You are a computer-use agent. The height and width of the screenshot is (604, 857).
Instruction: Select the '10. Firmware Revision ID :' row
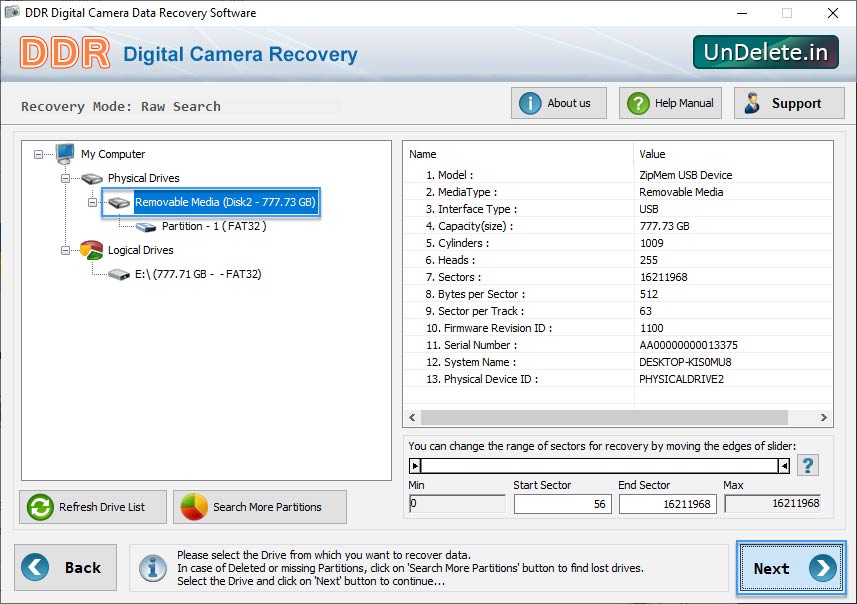coord(618,328)
